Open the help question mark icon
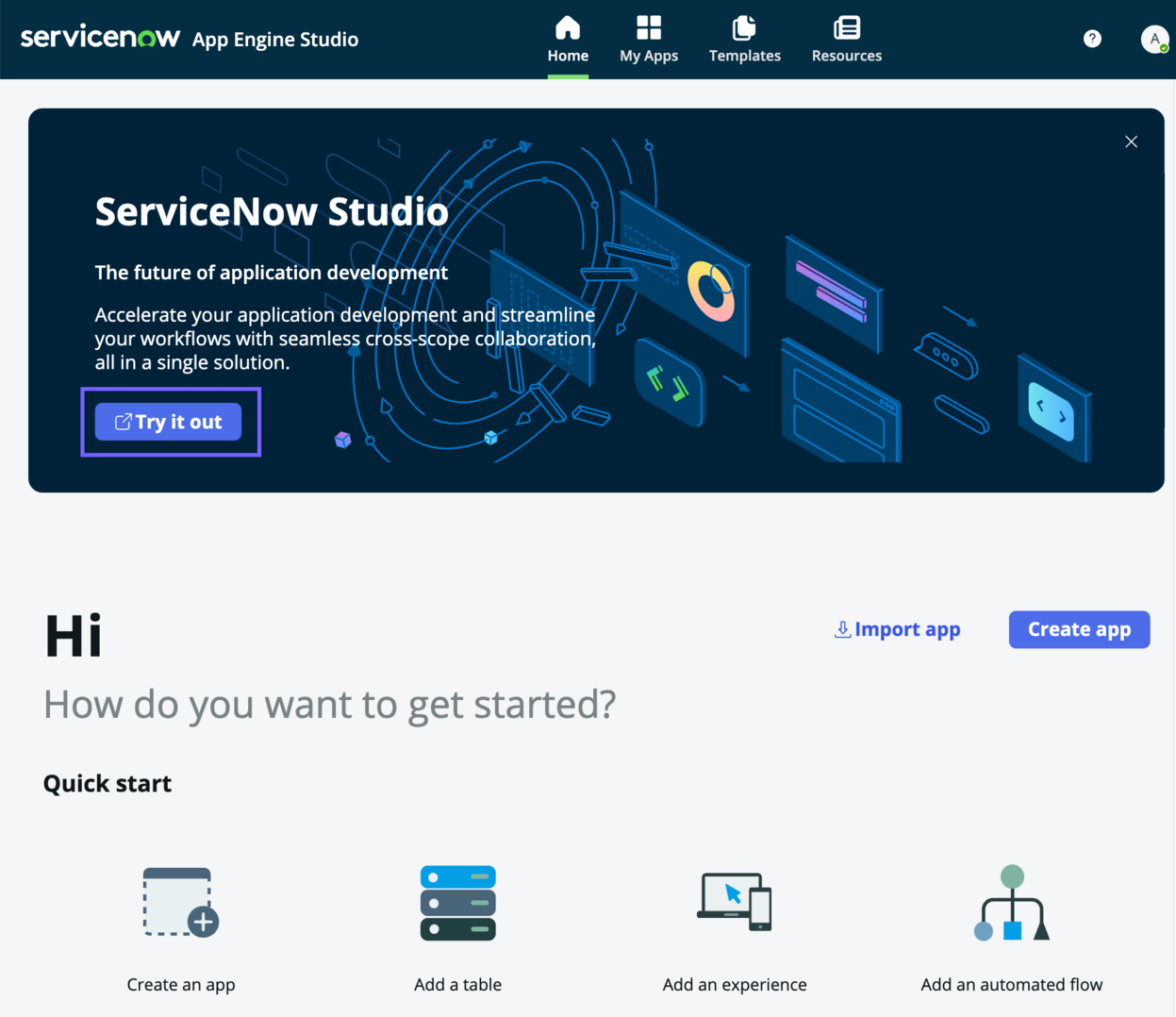1176x1017 pixels. tap(1092, 39)
